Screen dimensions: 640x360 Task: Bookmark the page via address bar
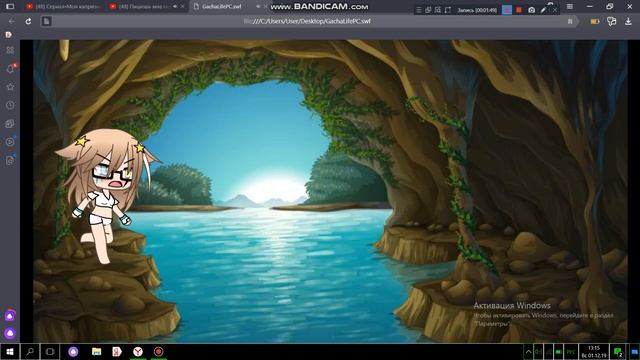coord(570,21)
